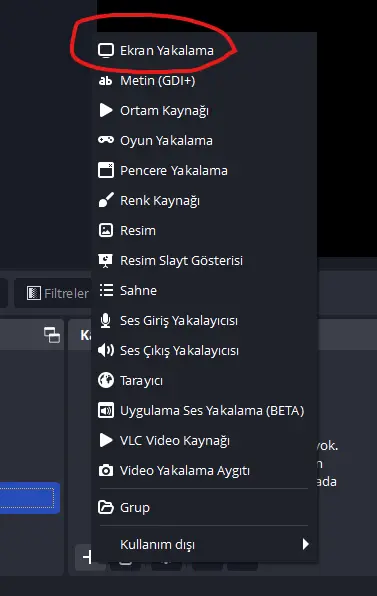Click the dock popout icon in the scenes panel

[52, 335]
